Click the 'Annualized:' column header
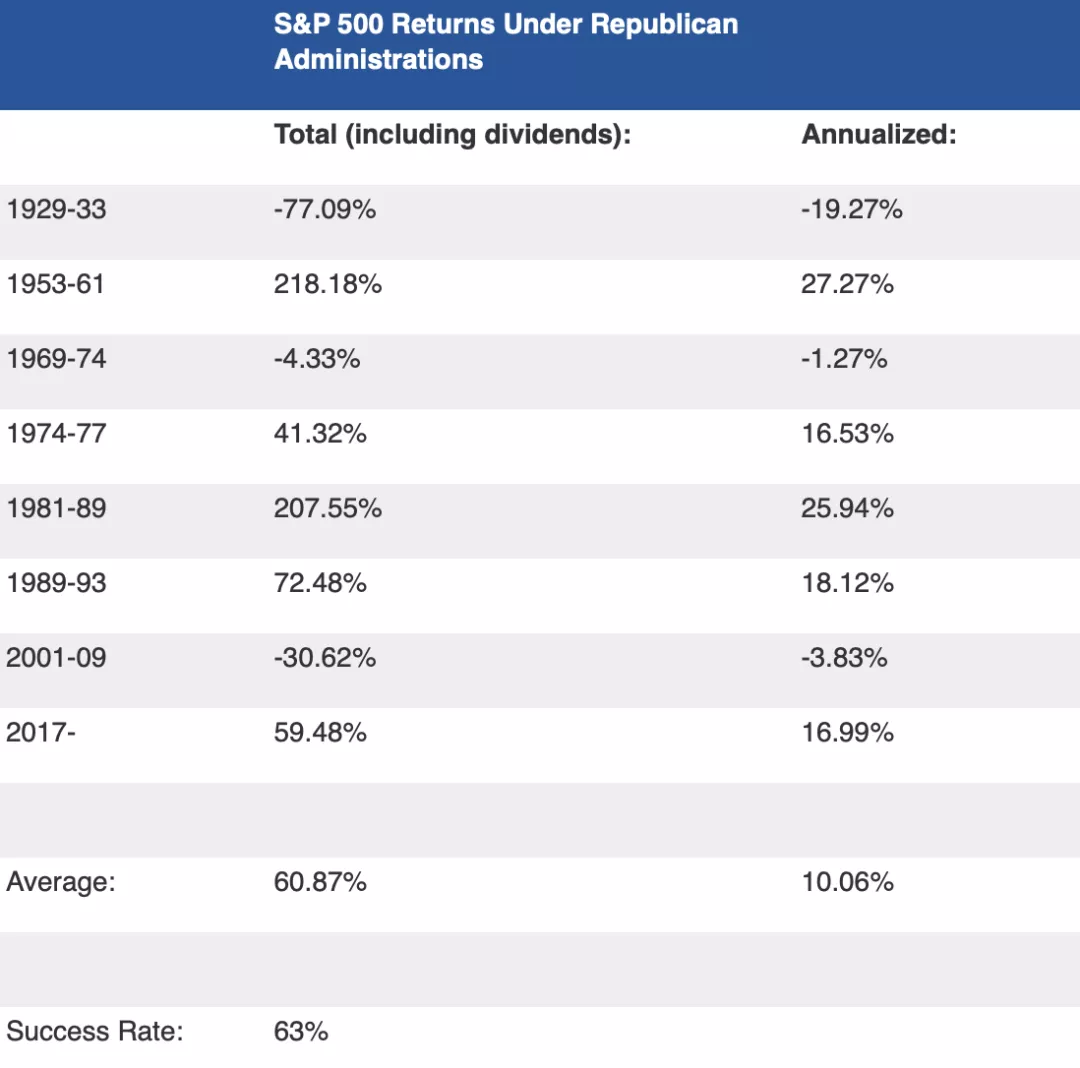 [878, 135]
